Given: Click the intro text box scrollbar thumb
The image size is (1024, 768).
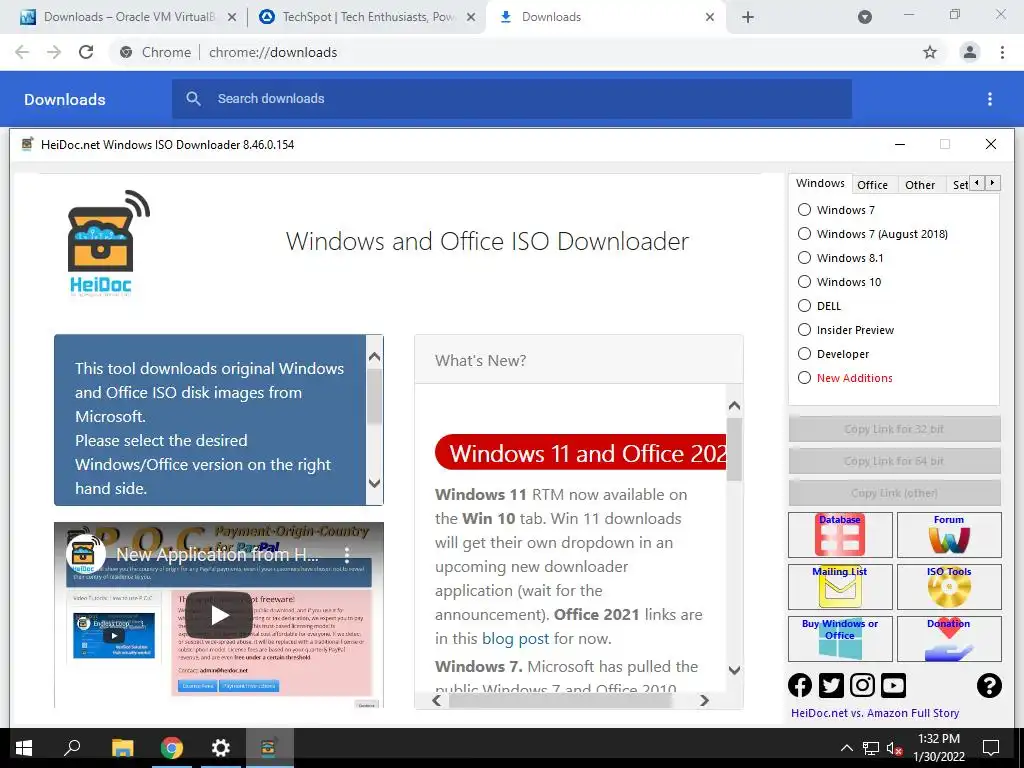Looking at the screenshot, I should [374, 396].
